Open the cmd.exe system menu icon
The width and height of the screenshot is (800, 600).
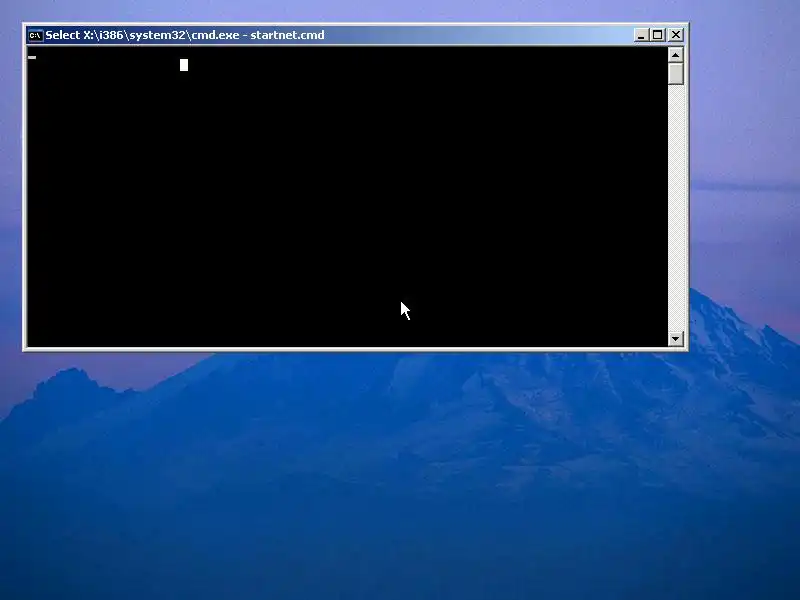pyautogui.click(x=35, y=35)
